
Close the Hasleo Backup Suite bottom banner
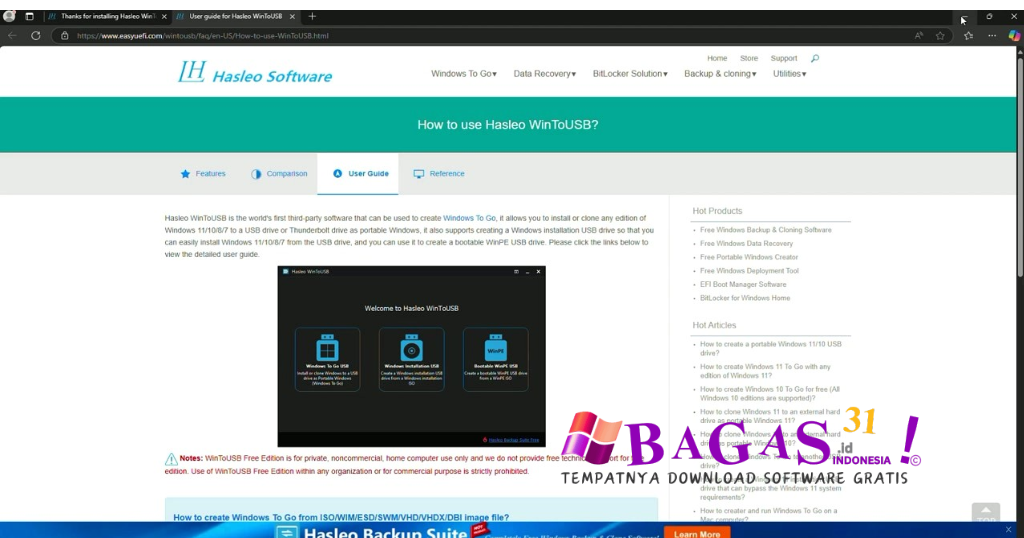(1009, 530)
